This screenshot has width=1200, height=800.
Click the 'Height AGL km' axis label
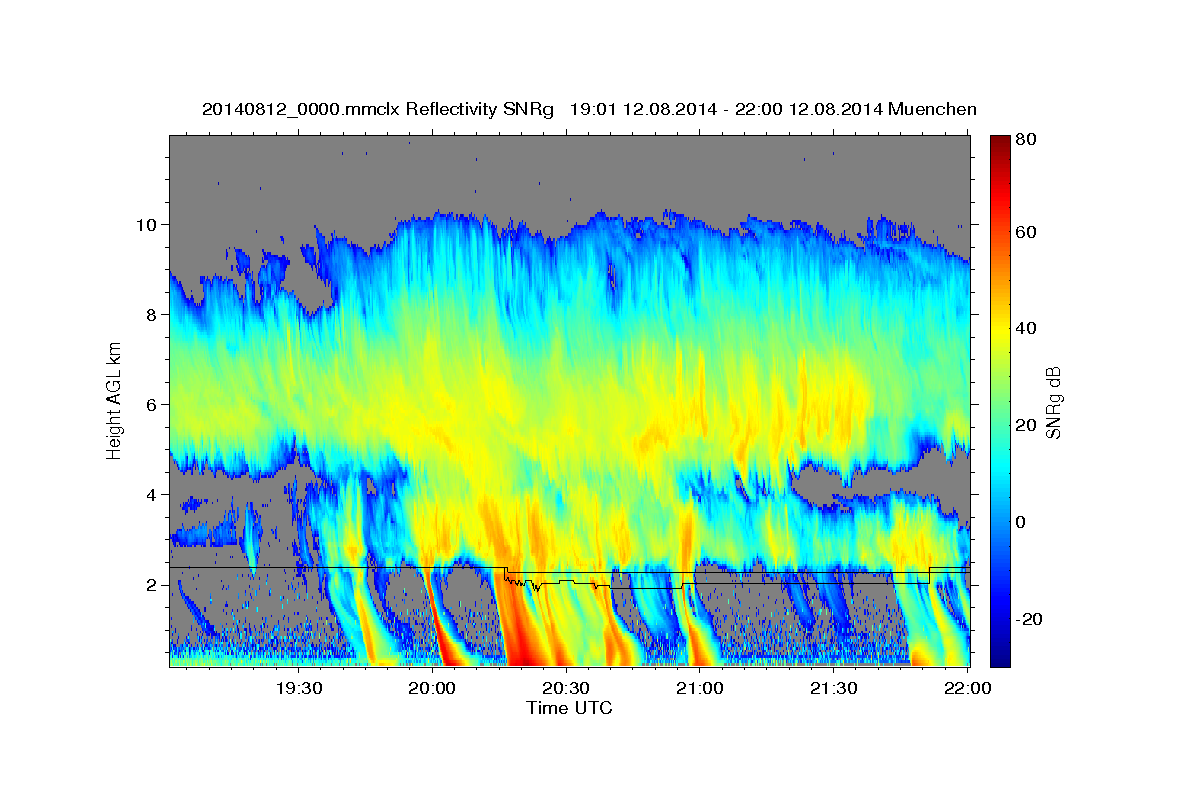click(114, 403)
